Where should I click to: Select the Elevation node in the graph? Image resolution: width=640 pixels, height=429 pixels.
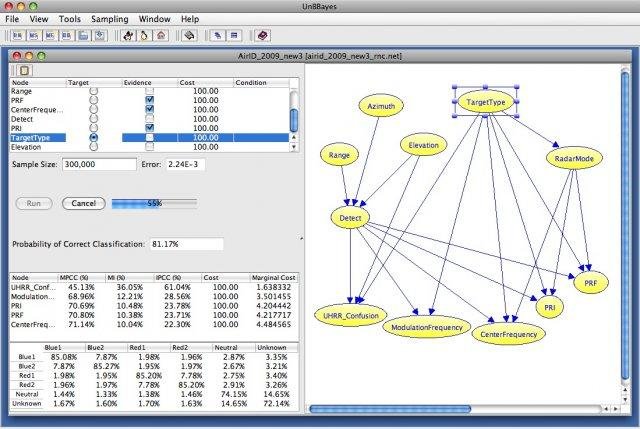[x=424, y=145]
